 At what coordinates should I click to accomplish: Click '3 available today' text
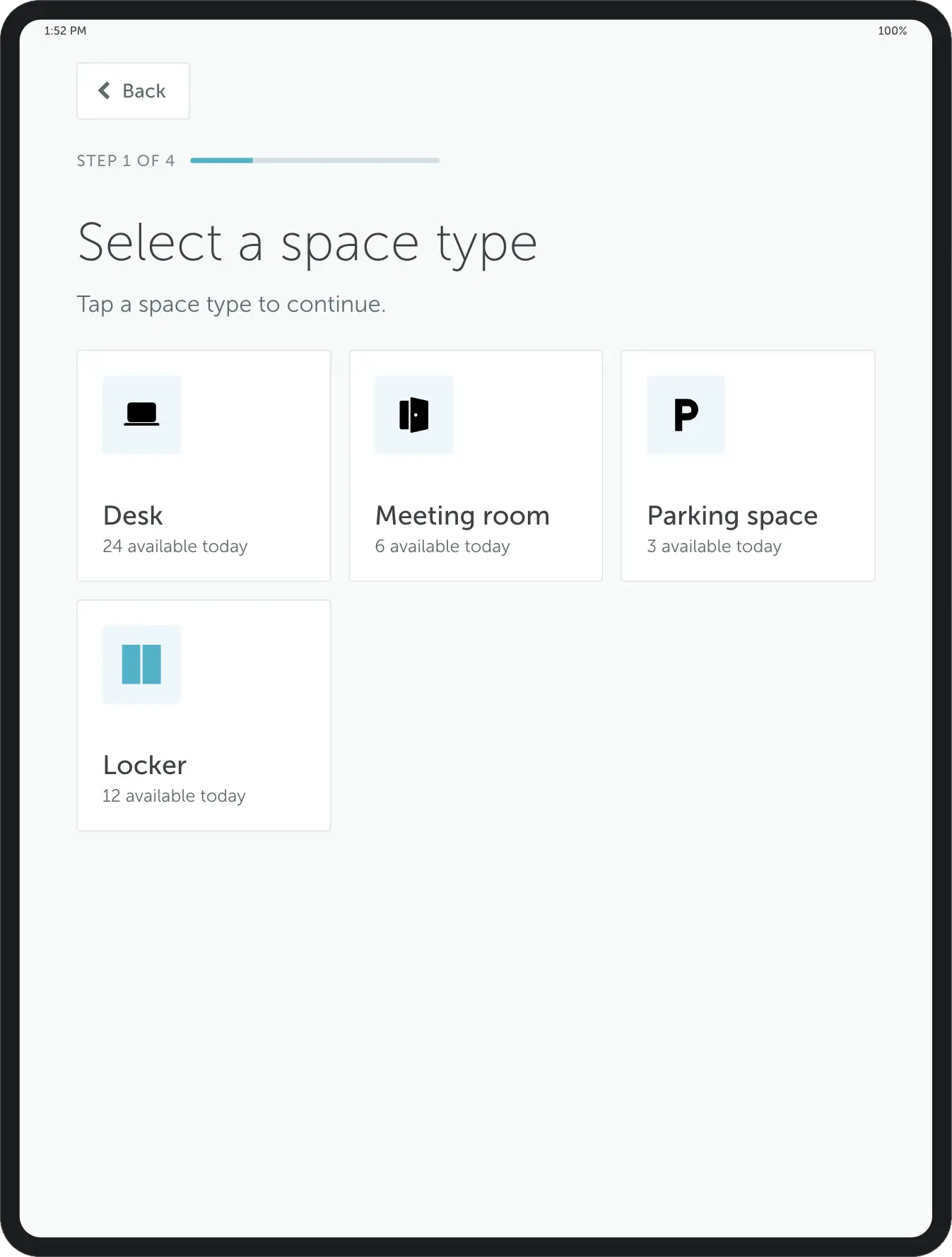click(715, 546)
